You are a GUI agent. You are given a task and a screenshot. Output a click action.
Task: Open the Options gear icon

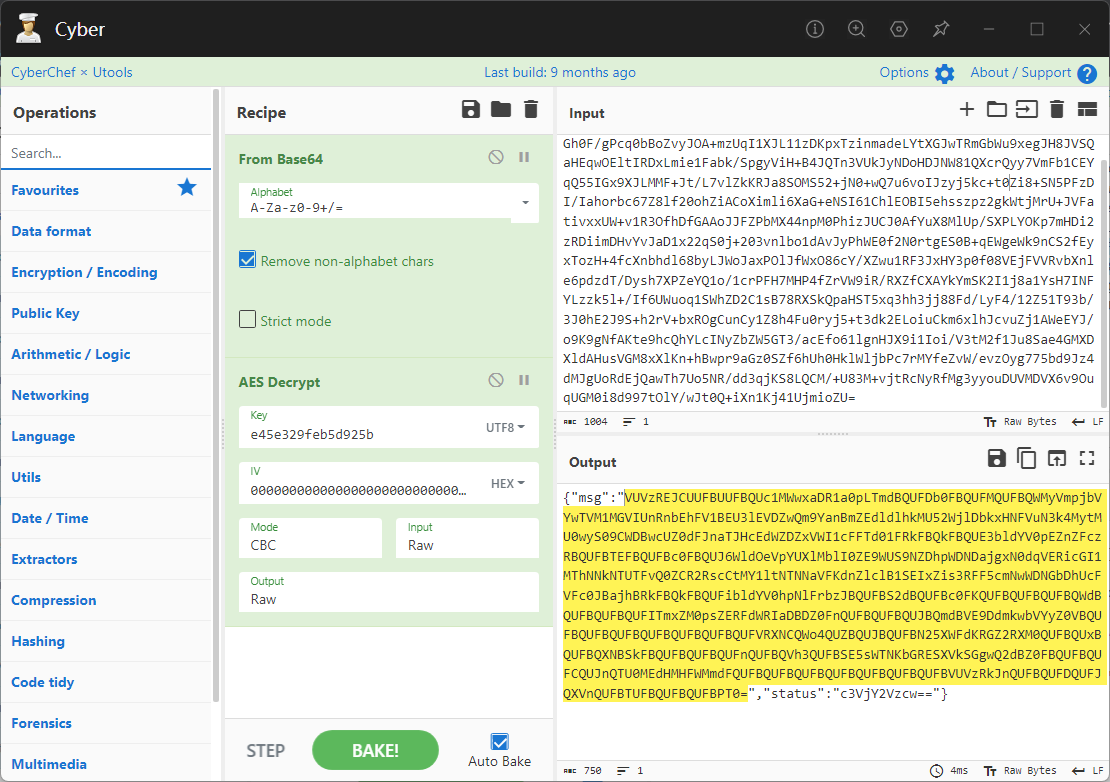944,74
